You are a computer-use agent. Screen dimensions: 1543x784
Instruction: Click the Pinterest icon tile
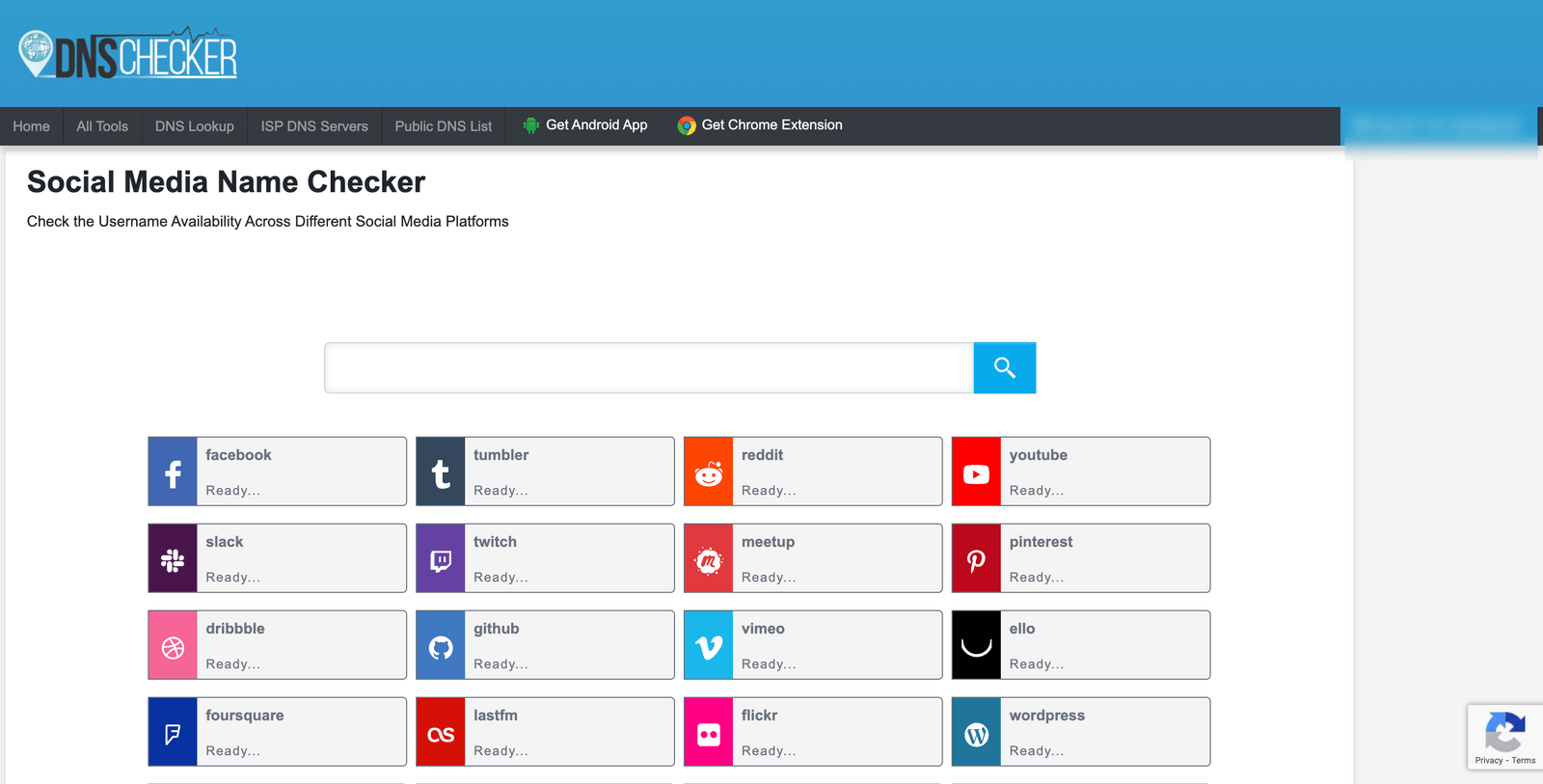point(976,558)
